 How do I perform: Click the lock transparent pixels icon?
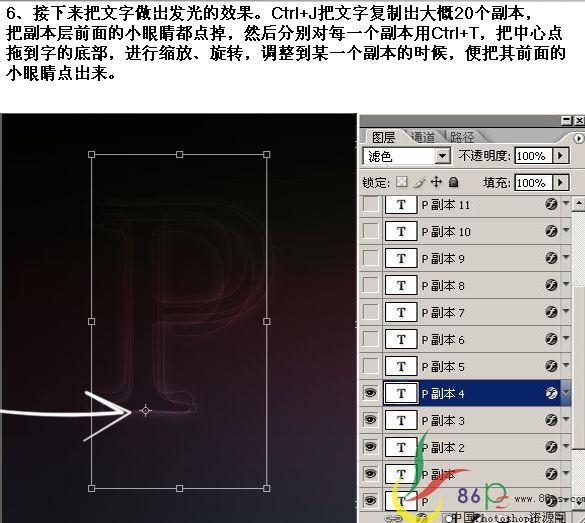click(x=402, y=182)
